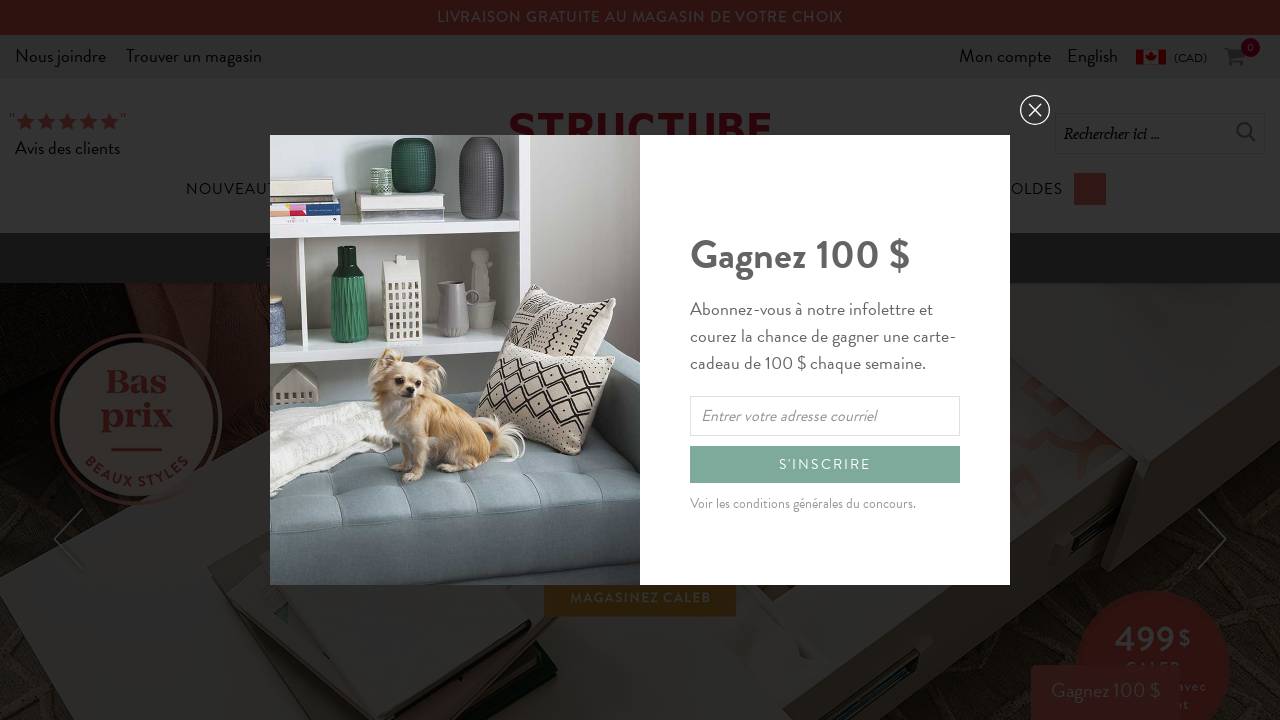Open Mon compte link
Viewport: 1280px width, 720px height.
click(1005, 56)
